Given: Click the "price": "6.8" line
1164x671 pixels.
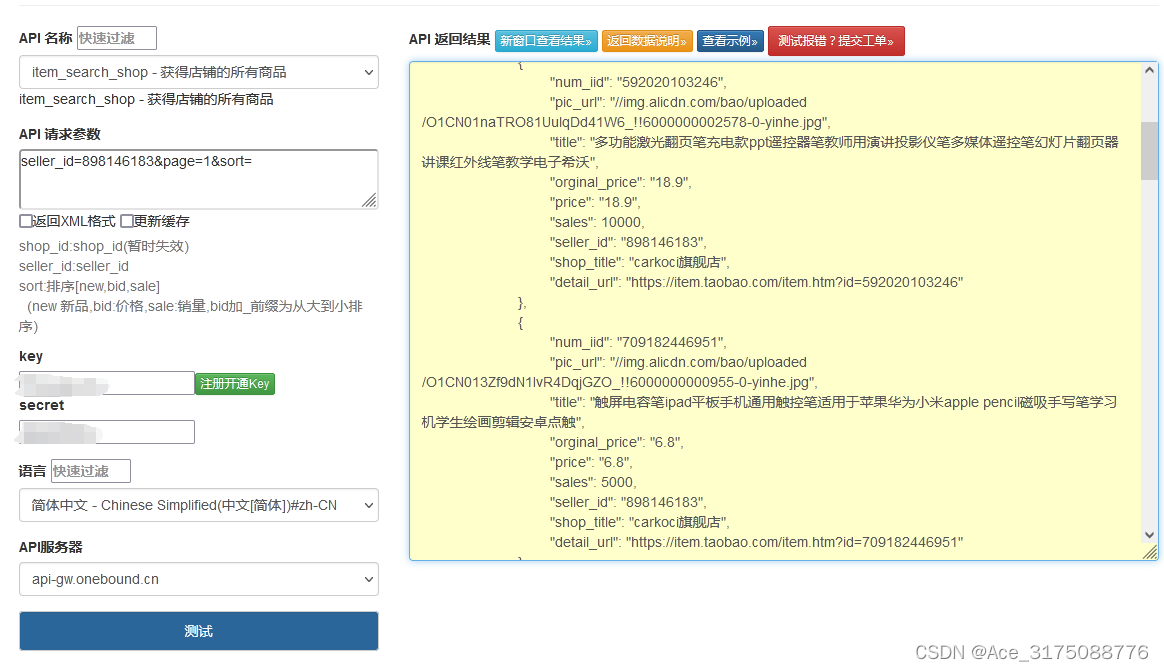Looking at the screenshot, I should [591, 462].
